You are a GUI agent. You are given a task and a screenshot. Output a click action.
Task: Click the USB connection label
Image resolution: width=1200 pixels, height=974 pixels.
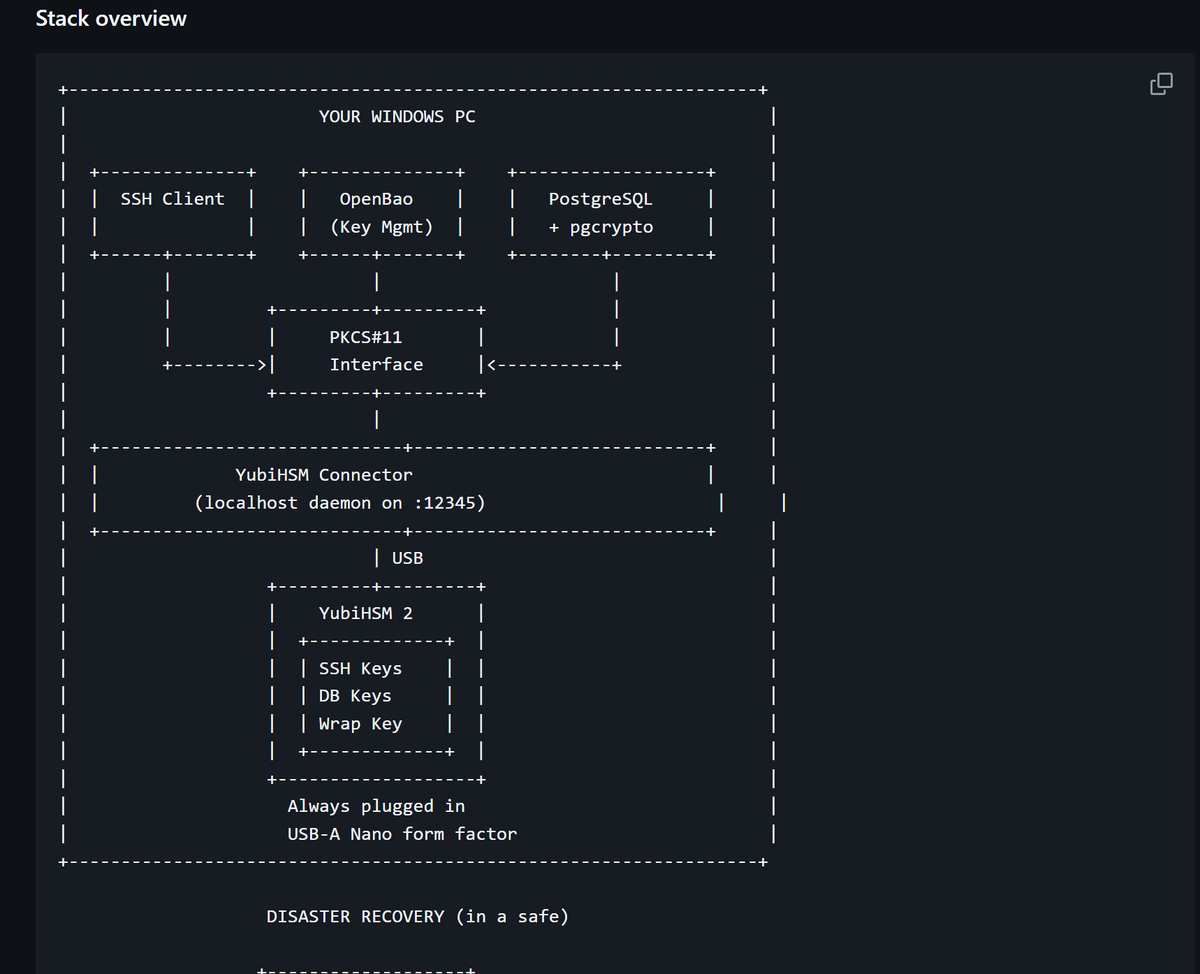coord(407,558)
